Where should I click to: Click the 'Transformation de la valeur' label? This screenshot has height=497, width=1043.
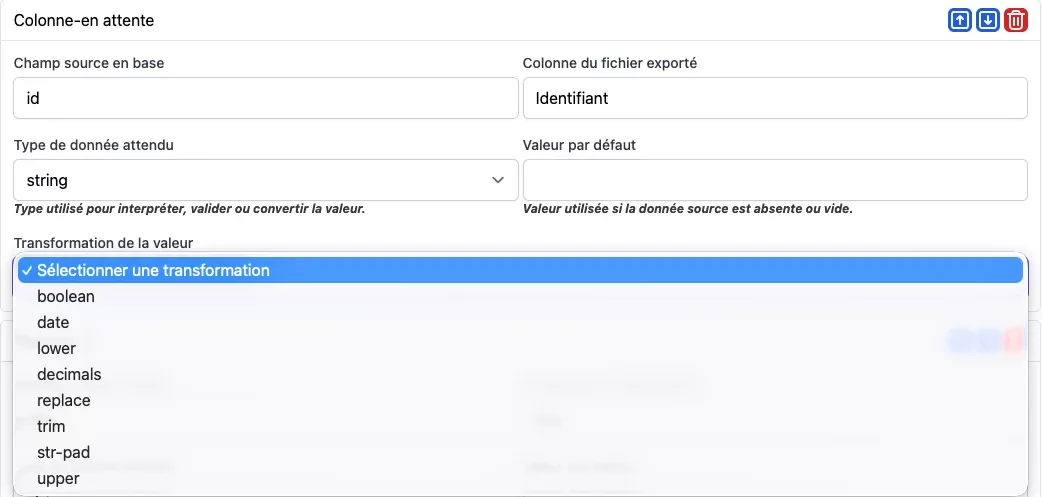pyautogui.click(x=103, y=243)
